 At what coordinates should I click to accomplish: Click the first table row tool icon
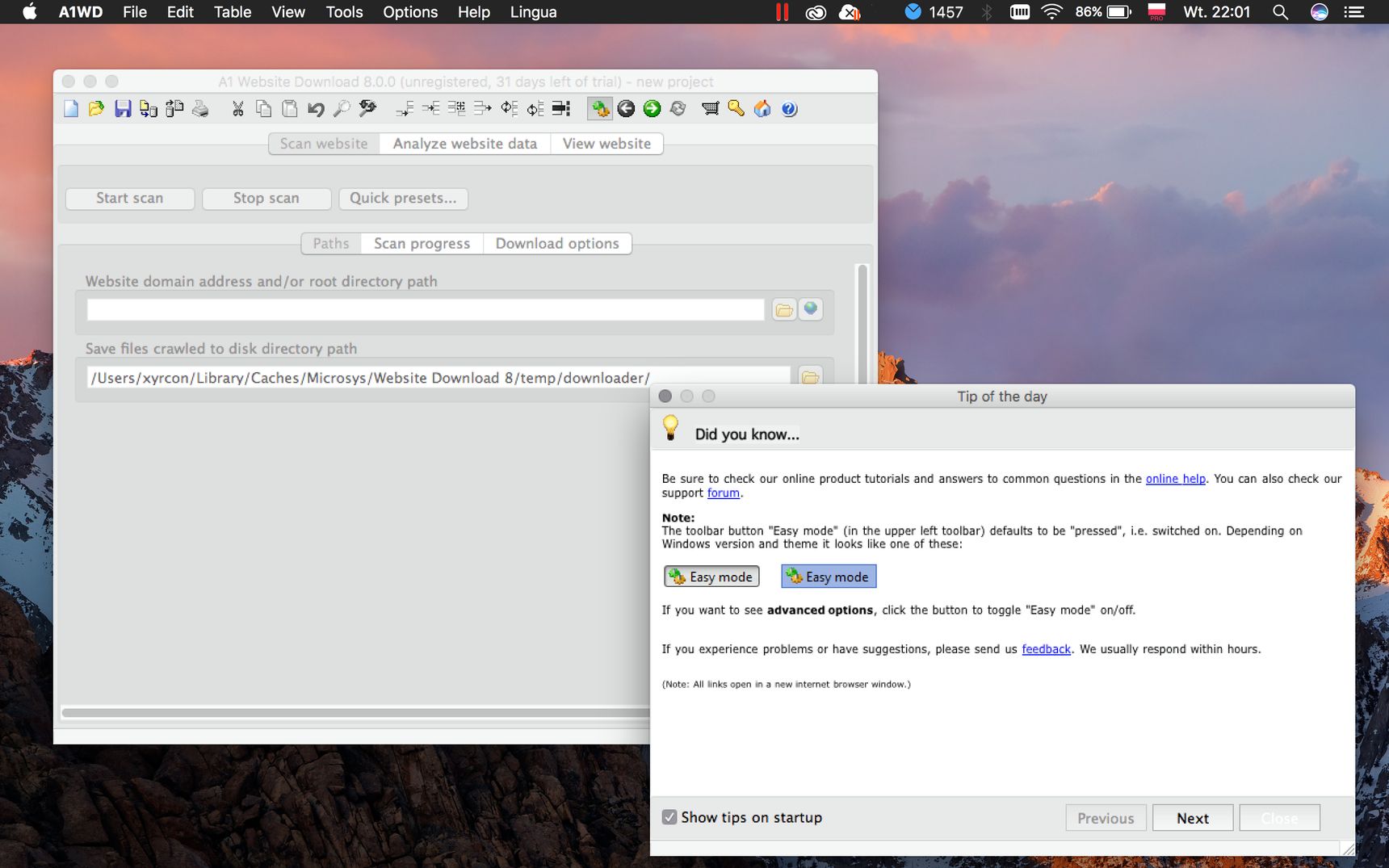pyautogui.click(x=405, y=109)
